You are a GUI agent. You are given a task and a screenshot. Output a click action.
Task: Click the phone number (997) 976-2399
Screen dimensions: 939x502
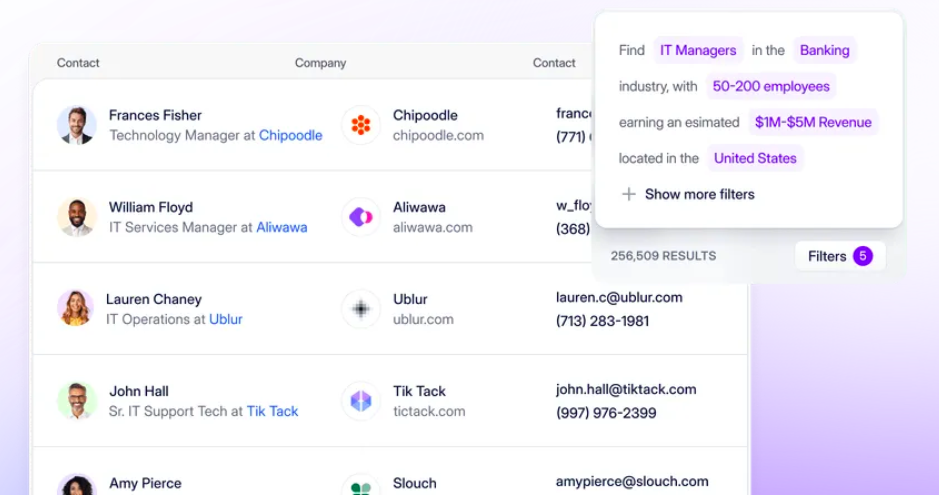606,413
